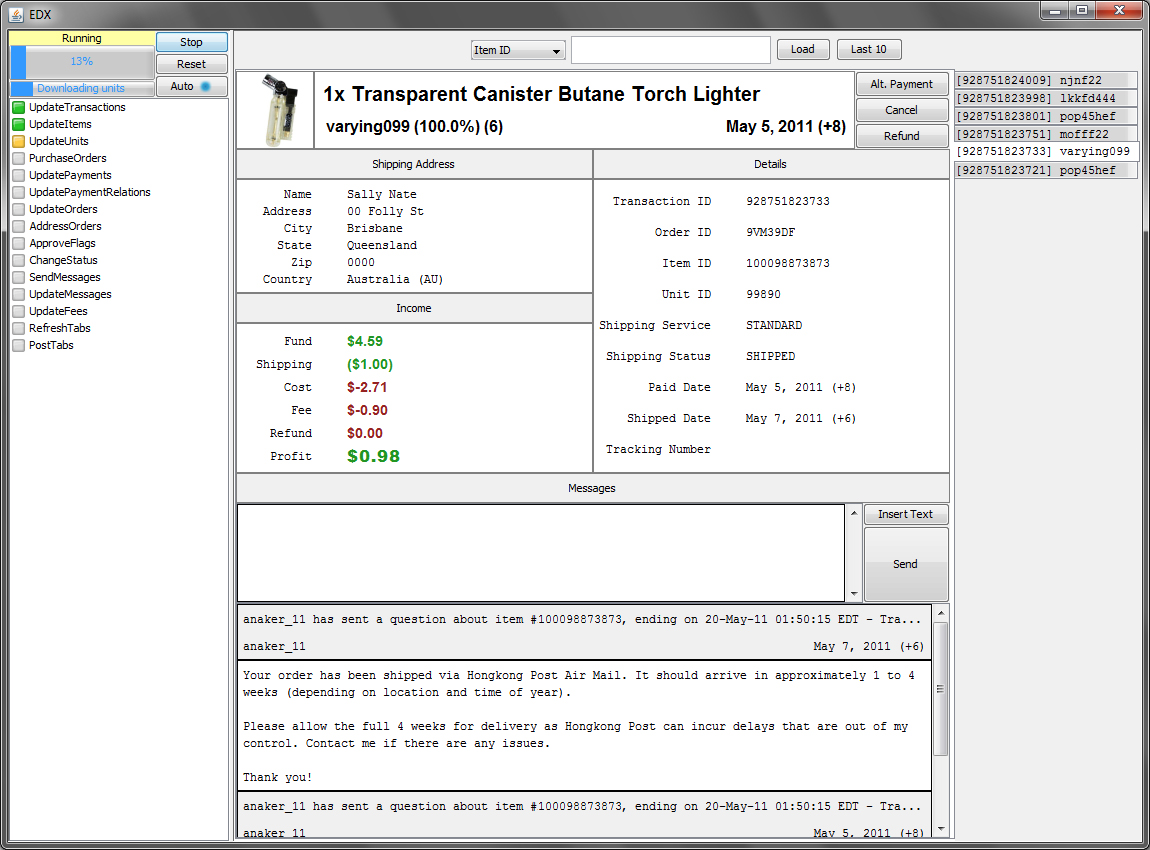Click the message box scroll up arrow
Image resolution: width=1150 pixels, height=850 pixels.
pos(854,514)
